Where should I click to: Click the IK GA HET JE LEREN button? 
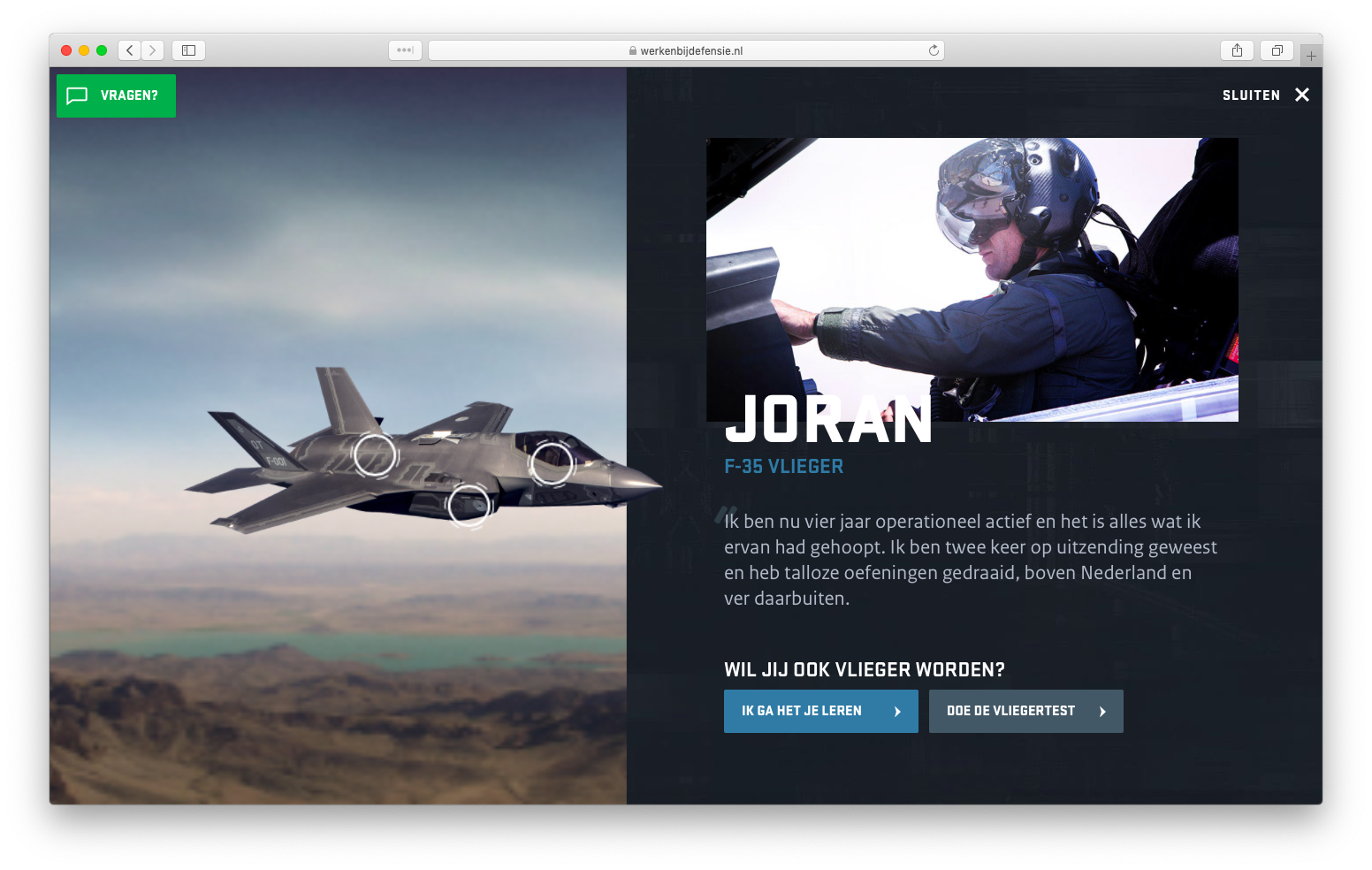820,711
